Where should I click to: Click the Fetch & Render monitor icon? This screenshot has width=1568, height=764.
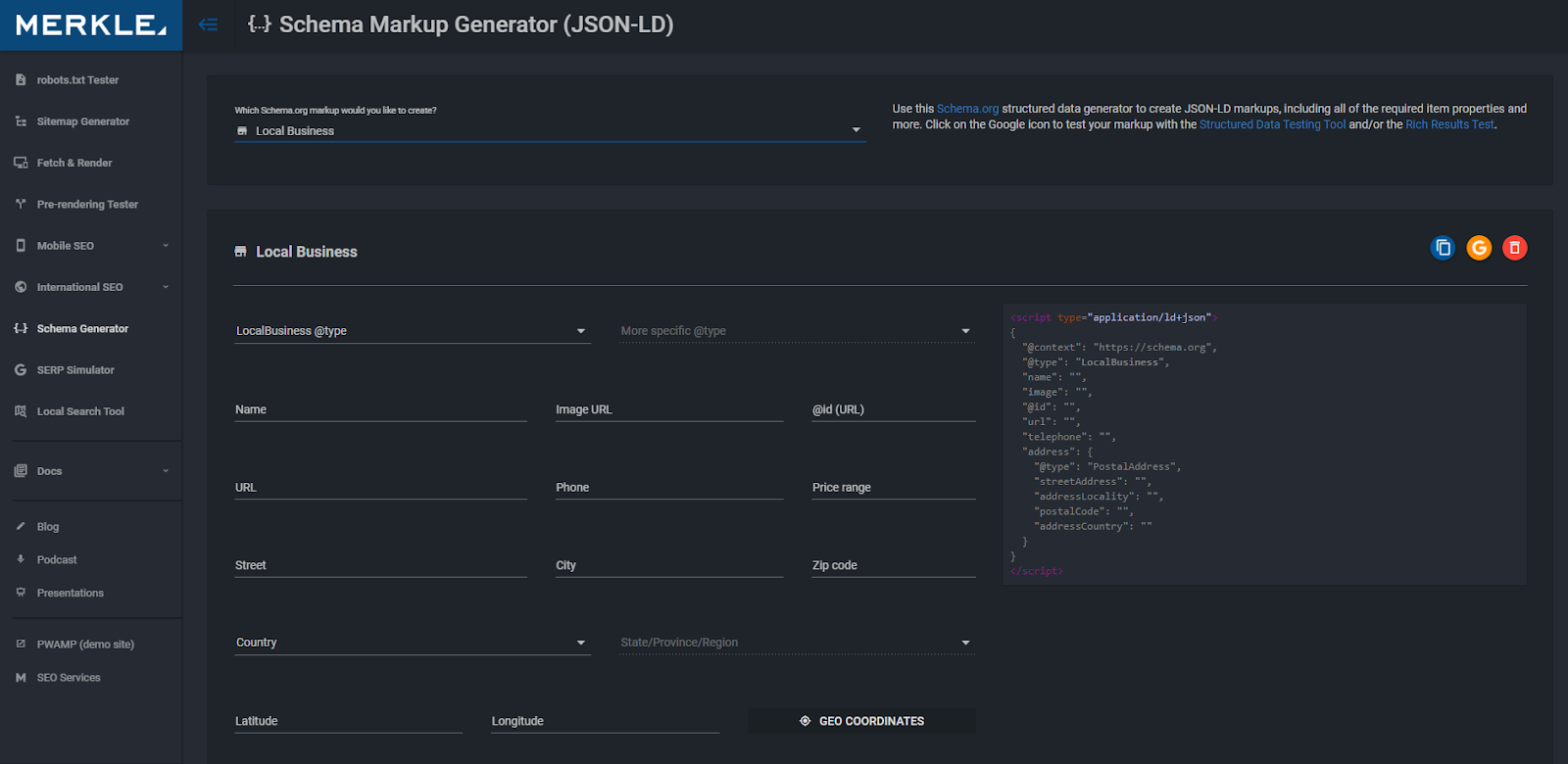[x=21, y=163]
